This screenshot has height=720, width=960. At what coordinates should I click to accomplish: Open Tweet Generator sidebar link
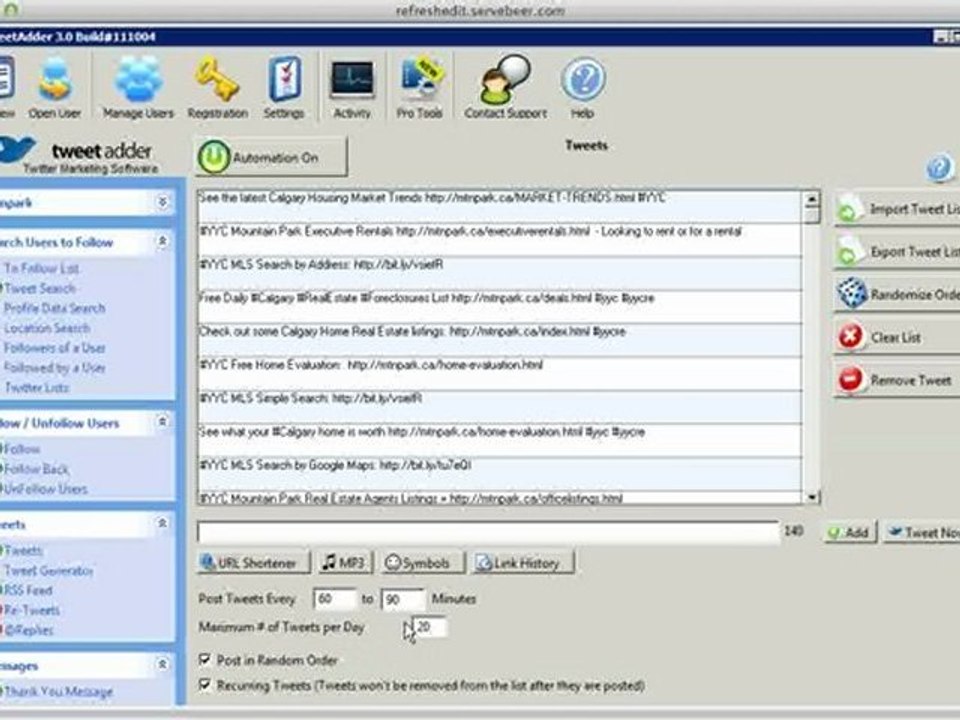[x=48, y=571]
